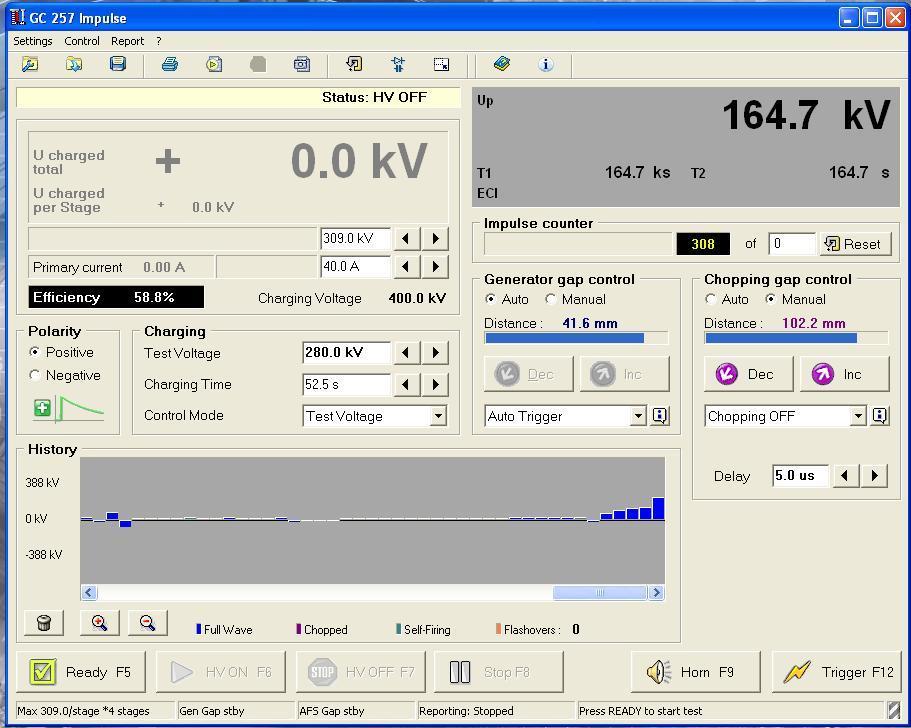Decrease the 40.0 A current limit

point(406,267)
